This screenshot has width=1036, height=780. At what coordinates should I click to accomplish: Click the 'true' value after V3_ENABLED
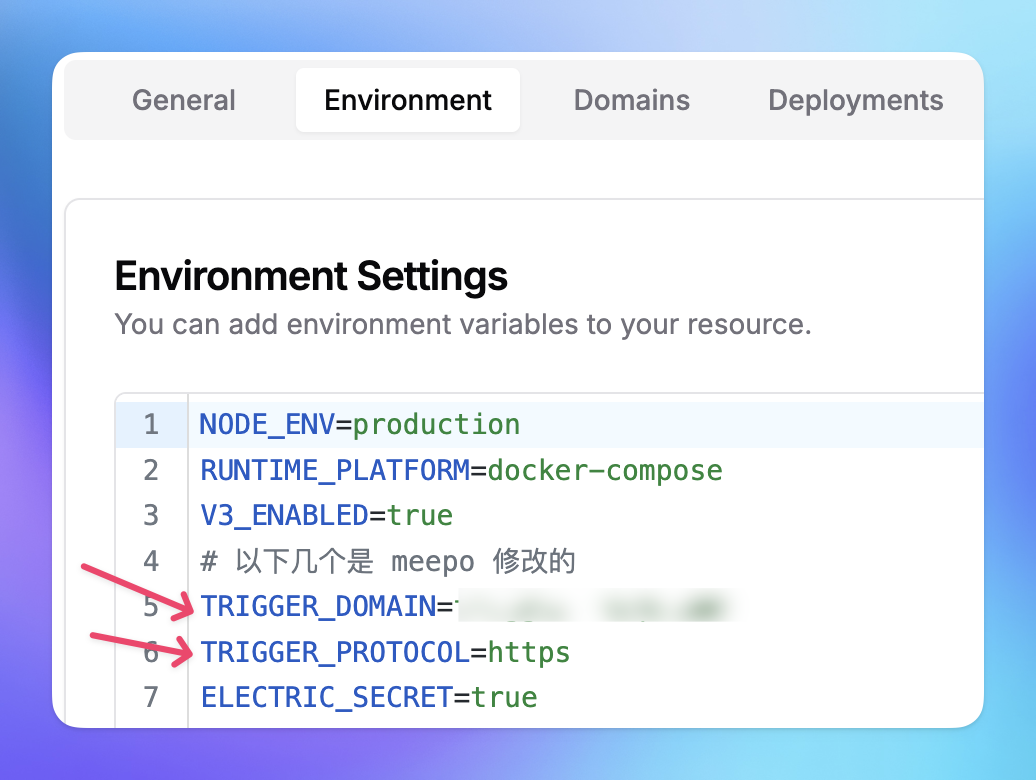coord(420,515)
